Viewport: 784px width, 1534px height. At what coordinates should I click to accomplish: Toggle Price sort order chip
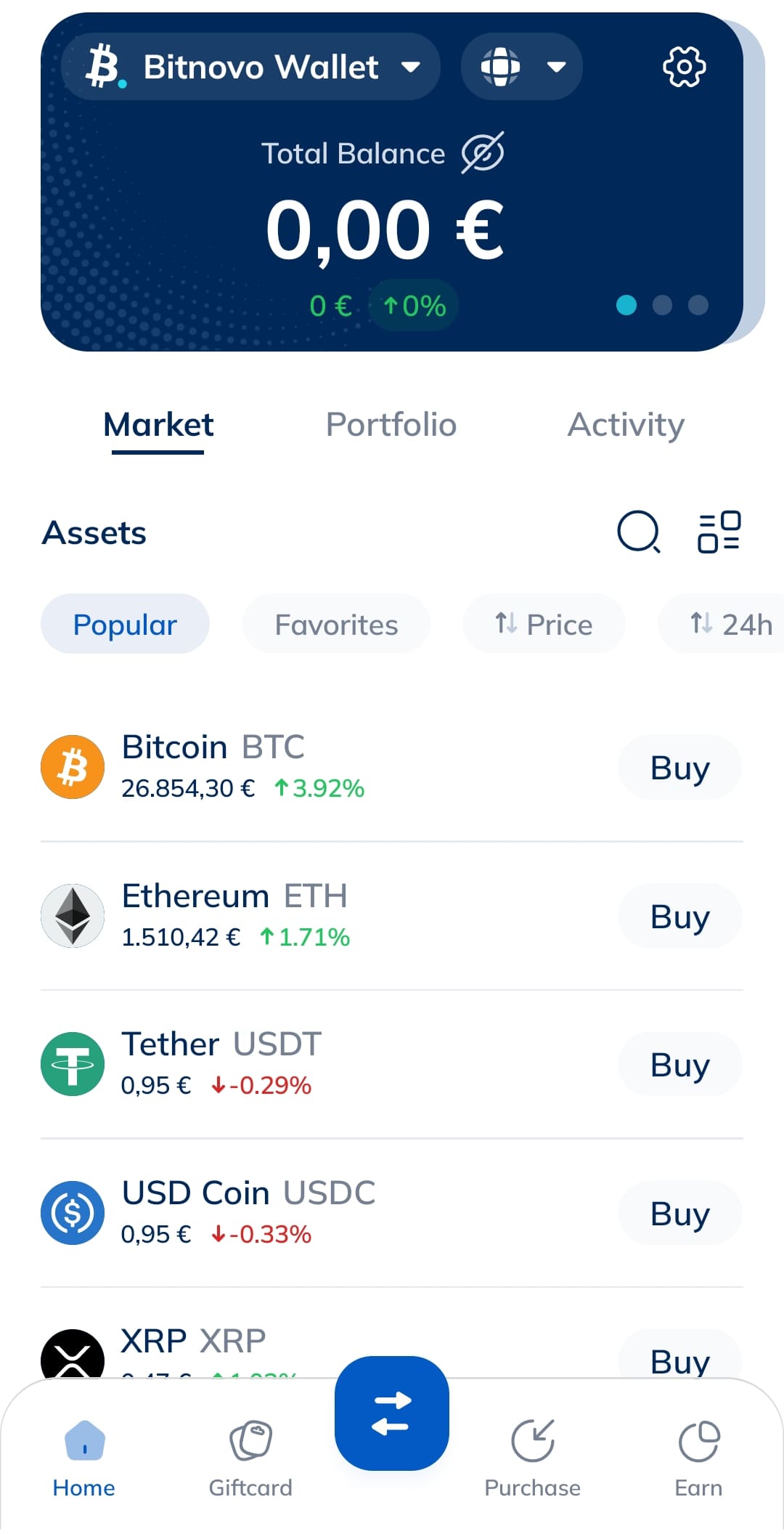[544, 625]
